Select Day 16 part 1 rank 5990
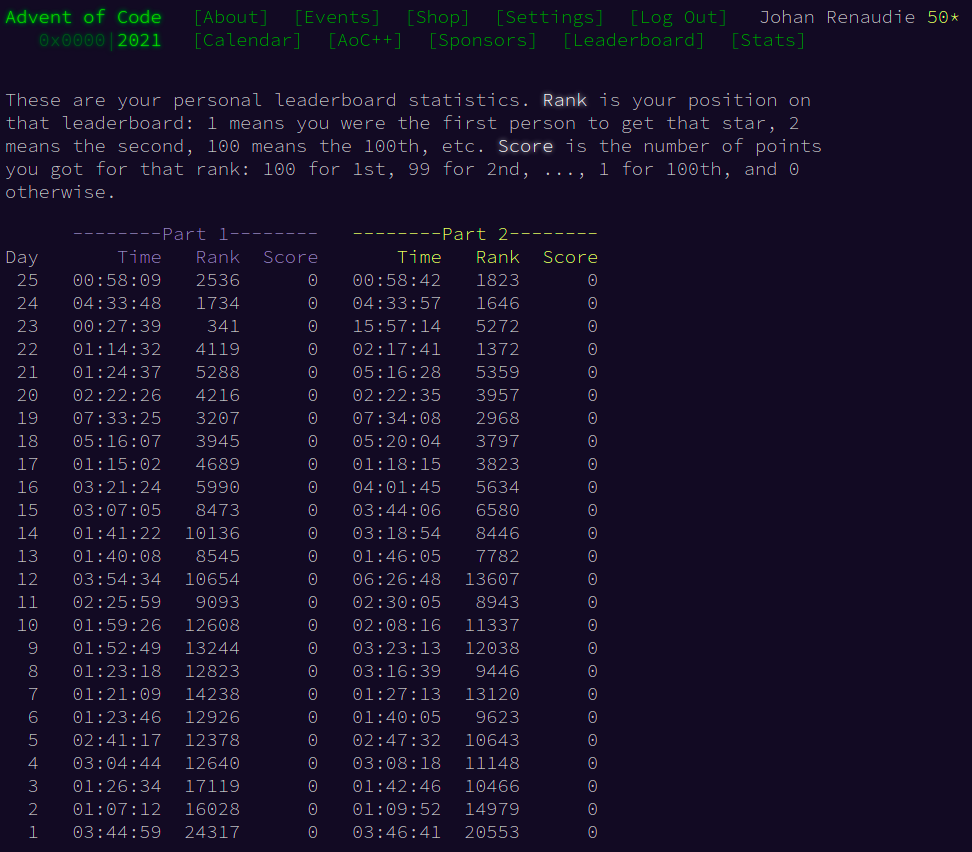The image size is (972, 852). coord(218,487)
